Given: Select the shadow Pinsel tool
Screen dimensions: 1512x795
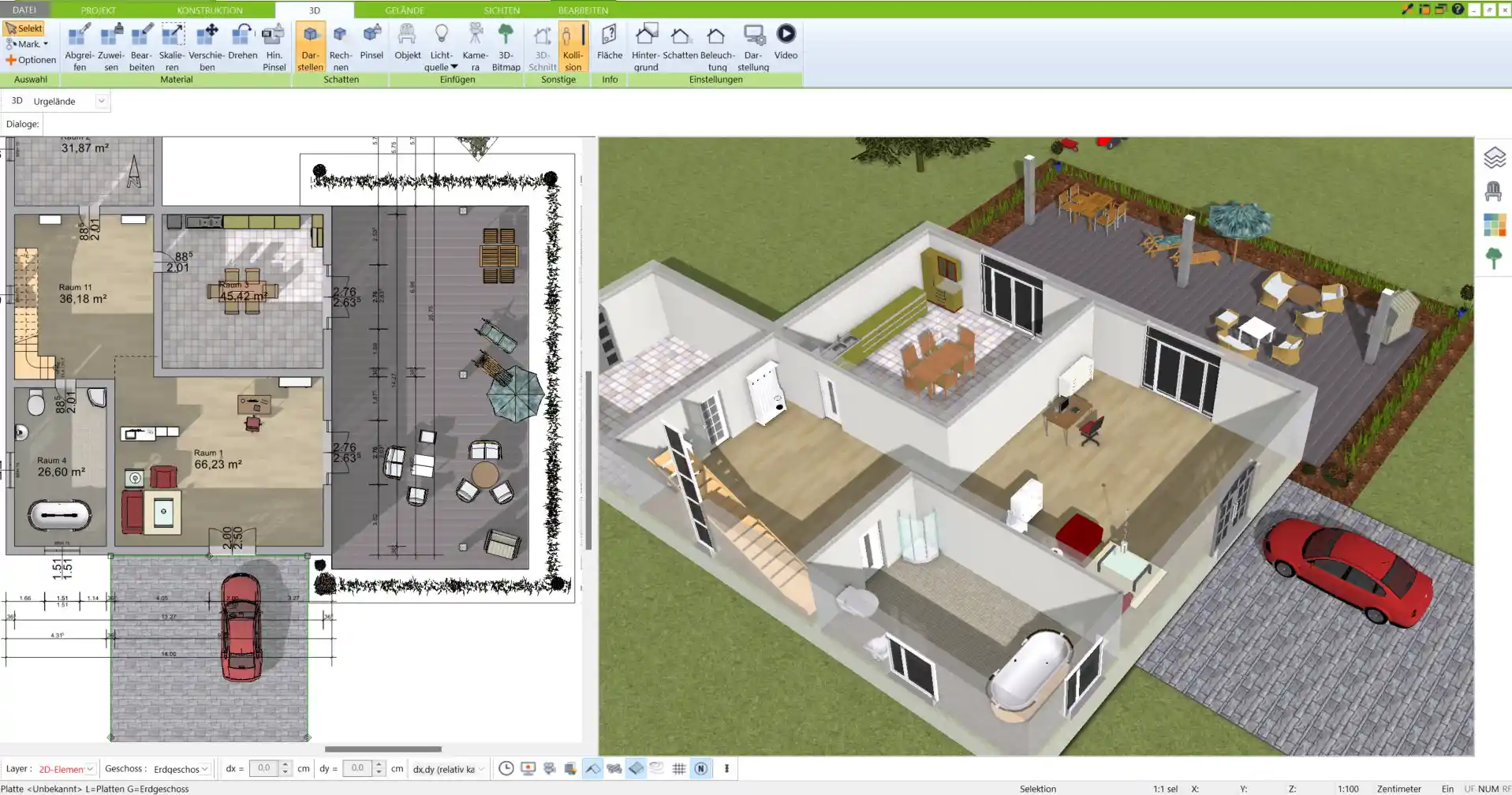Looking at the screenshot, I should click(371, 42).
